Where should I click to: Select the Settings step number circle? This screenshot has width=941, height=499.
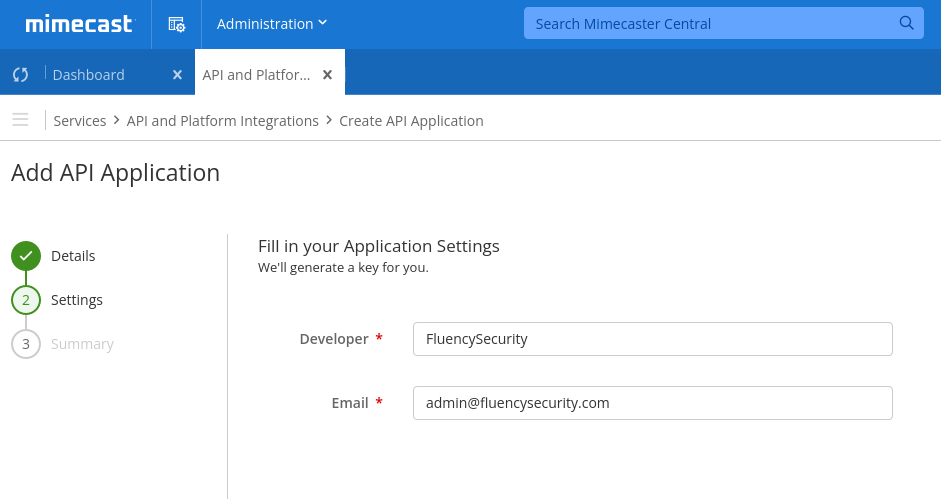(x=26, y=300)
